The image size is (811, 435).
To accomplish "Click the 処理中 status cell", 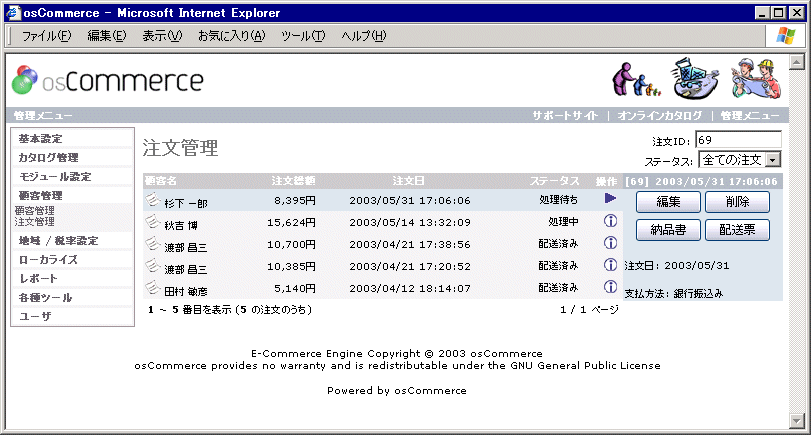I will tap(563, 221).
